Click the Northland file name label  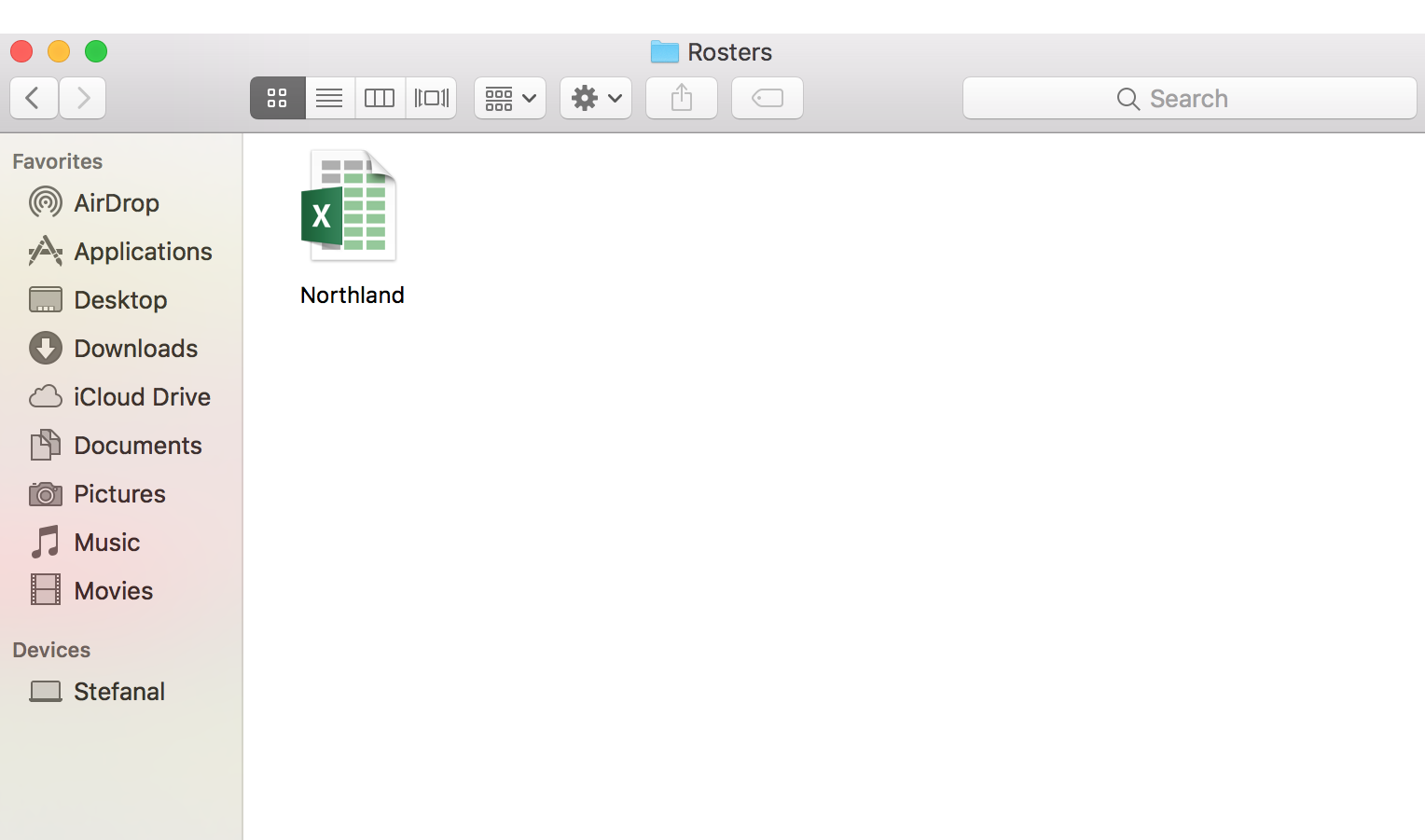[x=353, y=296]
